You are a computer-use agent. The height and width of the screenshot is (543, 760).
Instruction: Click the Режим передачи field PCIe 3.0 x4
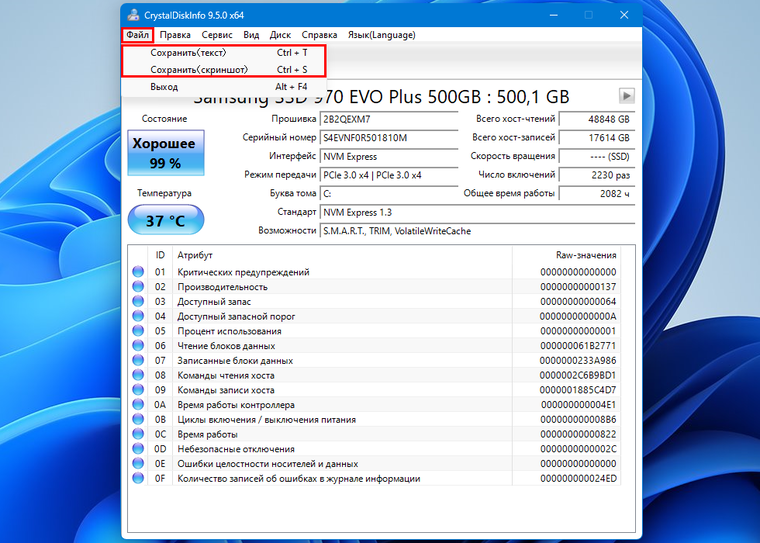click(389, 175)
